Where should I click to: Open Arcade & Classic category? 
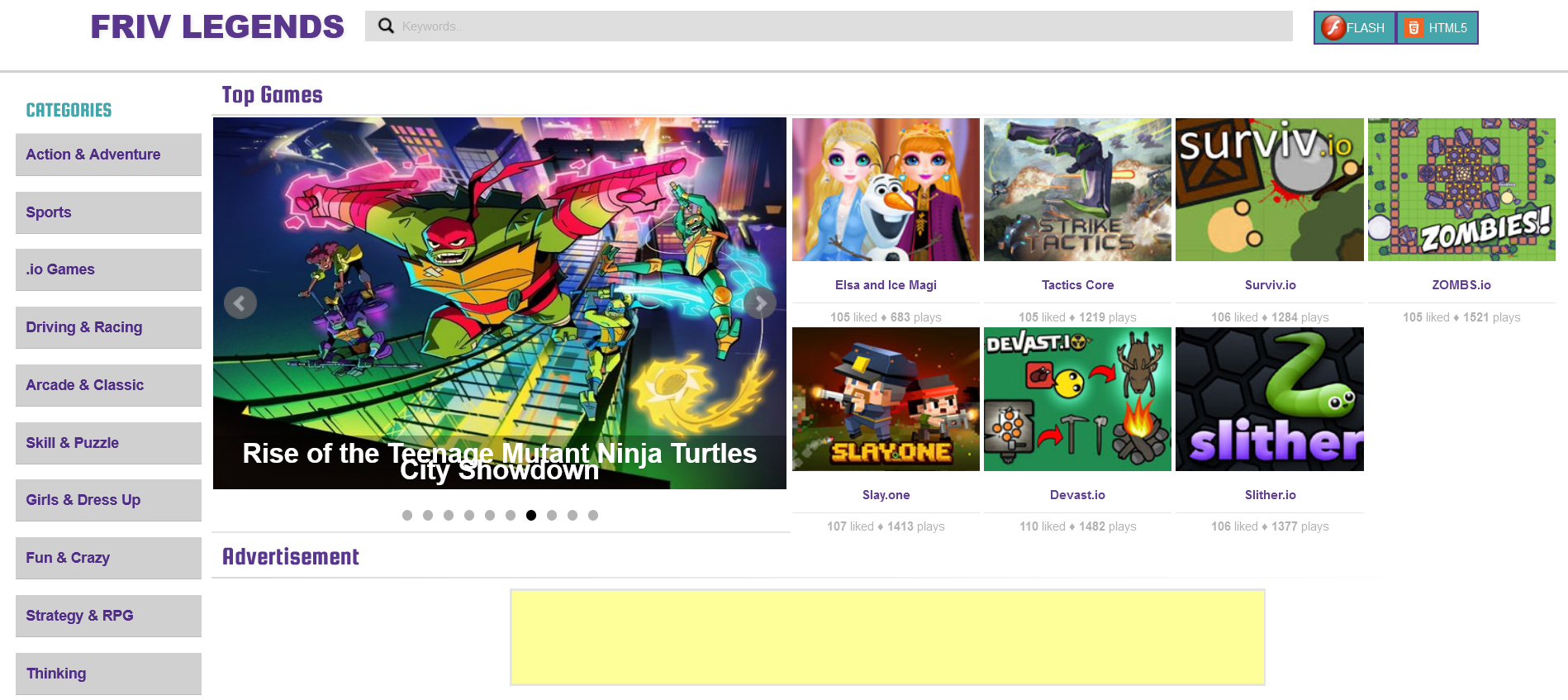coord(108,385)
